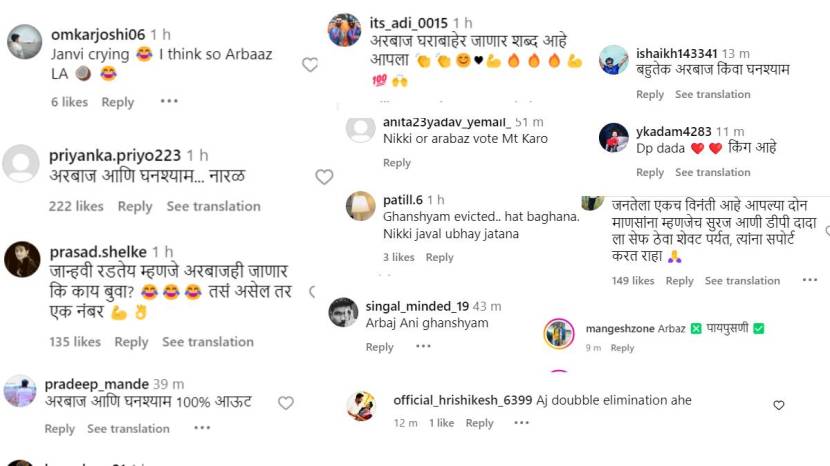Reply to prasad.shelke's comment
The image size is (830, 466).
coord(131,342)
